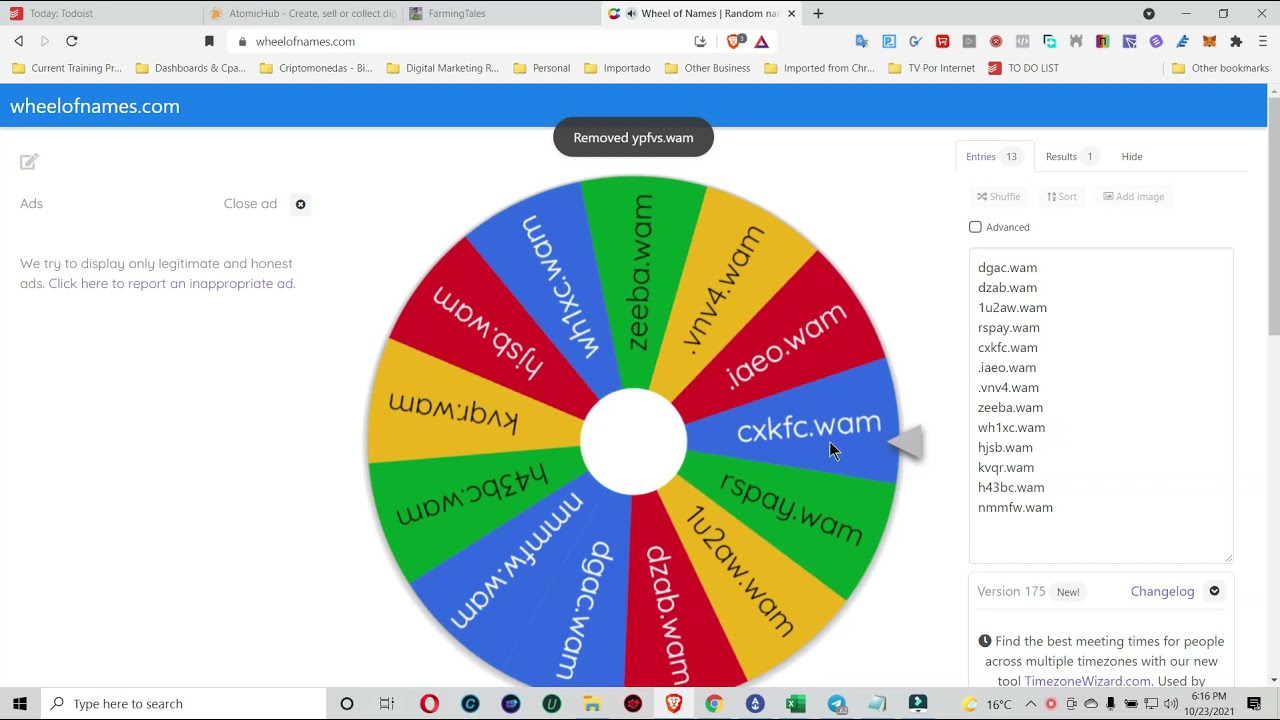Open the TO DO LIST bookmark
Image resolution: width=1280 pixels, height=720 pixels.
(x=1023, y=68)
